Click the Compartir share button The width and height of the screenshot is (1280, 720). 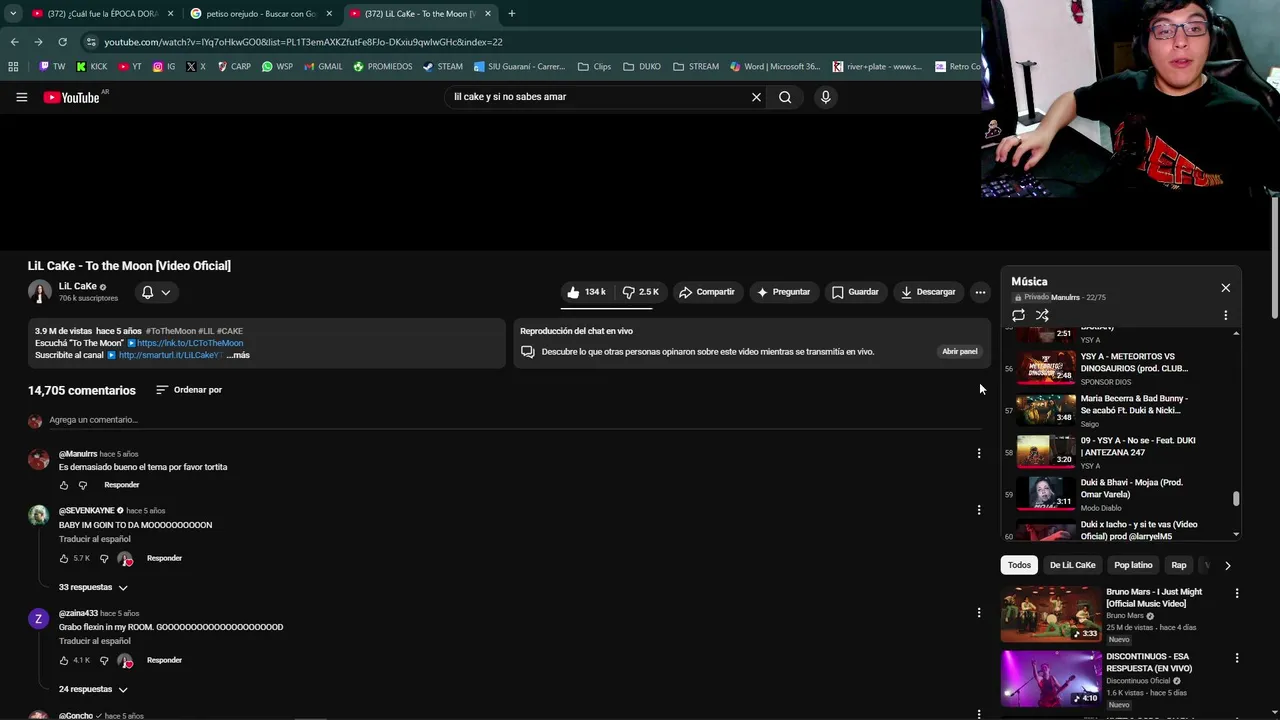tap(707, 292)
